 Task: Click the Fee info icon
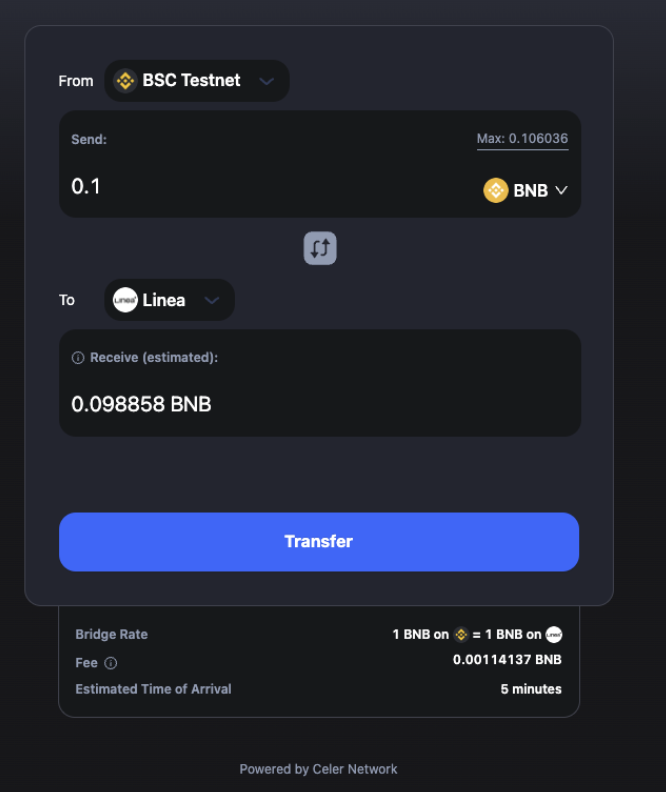[x=111, y=663]
